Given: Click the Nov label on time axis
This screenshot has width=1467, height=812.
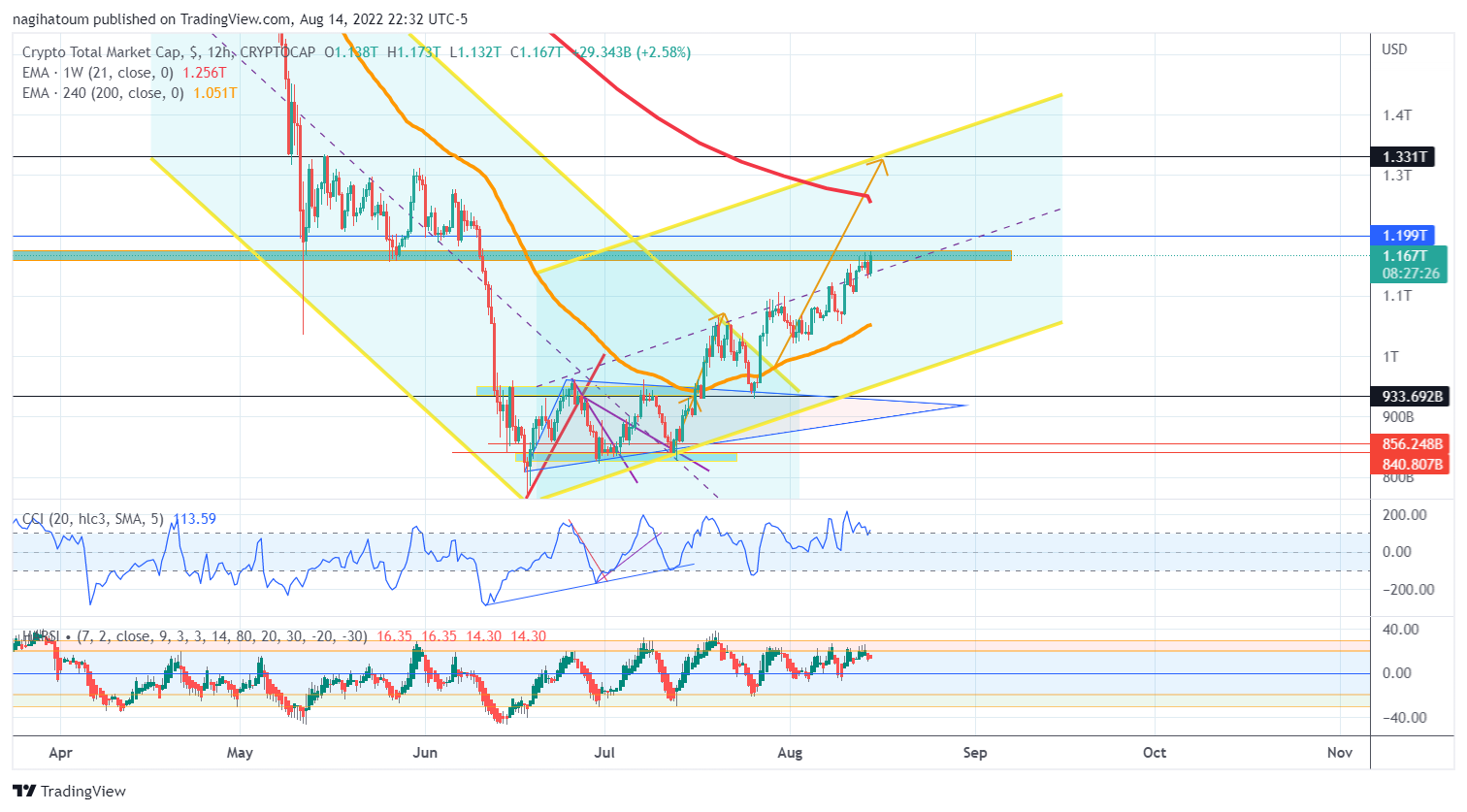Looking at the screenshot, I should point(1340,753).
